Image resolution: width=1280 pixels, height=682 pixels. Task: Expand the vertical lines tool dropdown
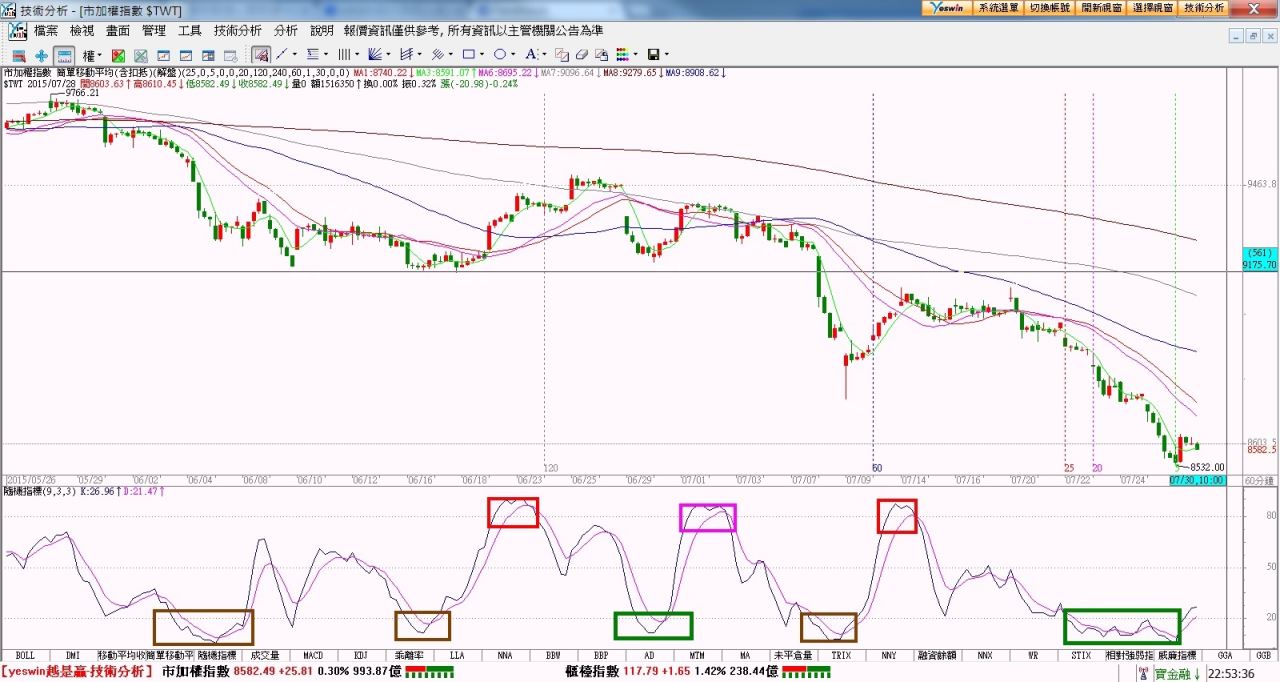click(358, 55)
